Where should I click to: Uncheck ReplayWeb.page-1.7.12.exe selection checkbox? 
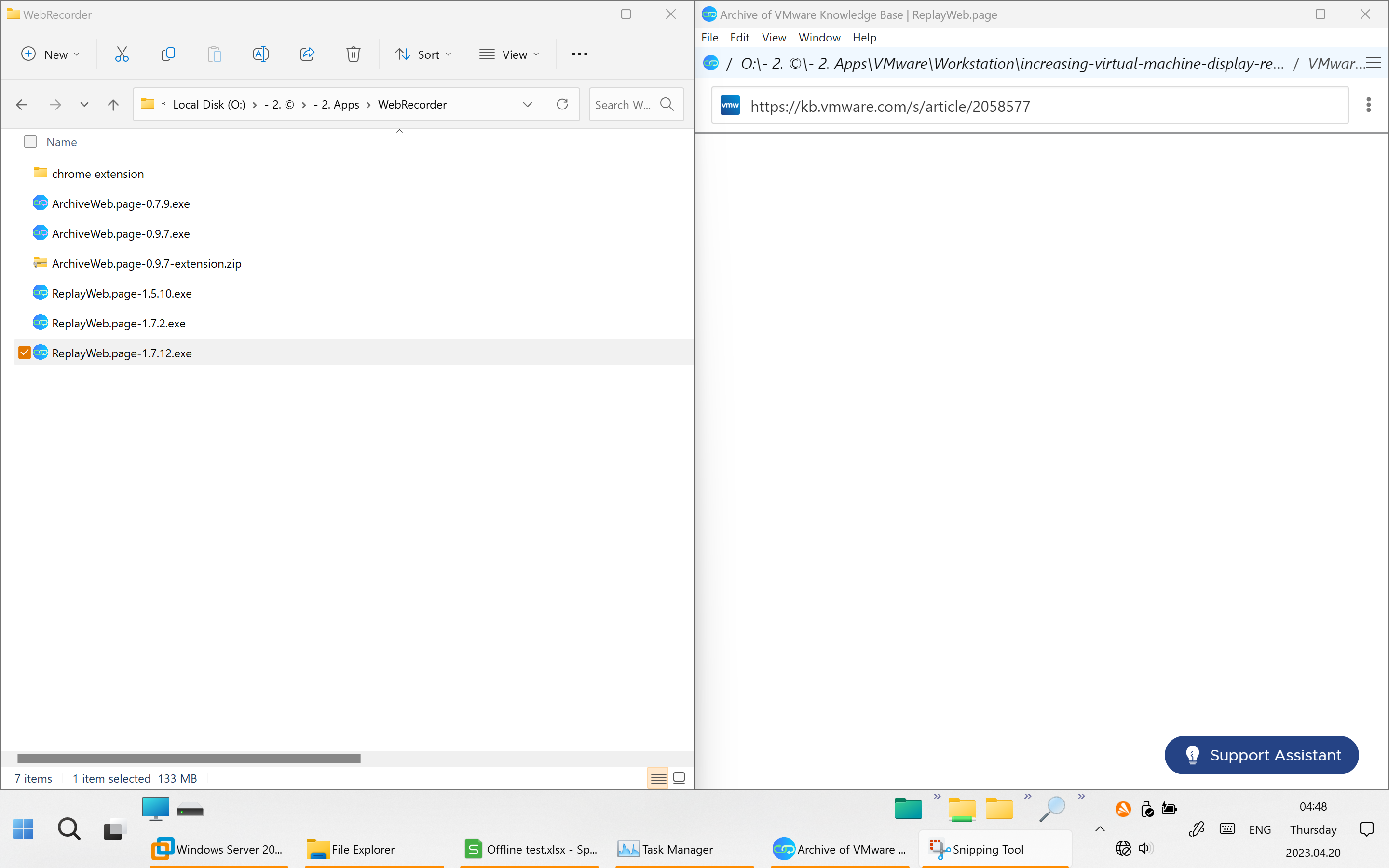coord(24,353)
